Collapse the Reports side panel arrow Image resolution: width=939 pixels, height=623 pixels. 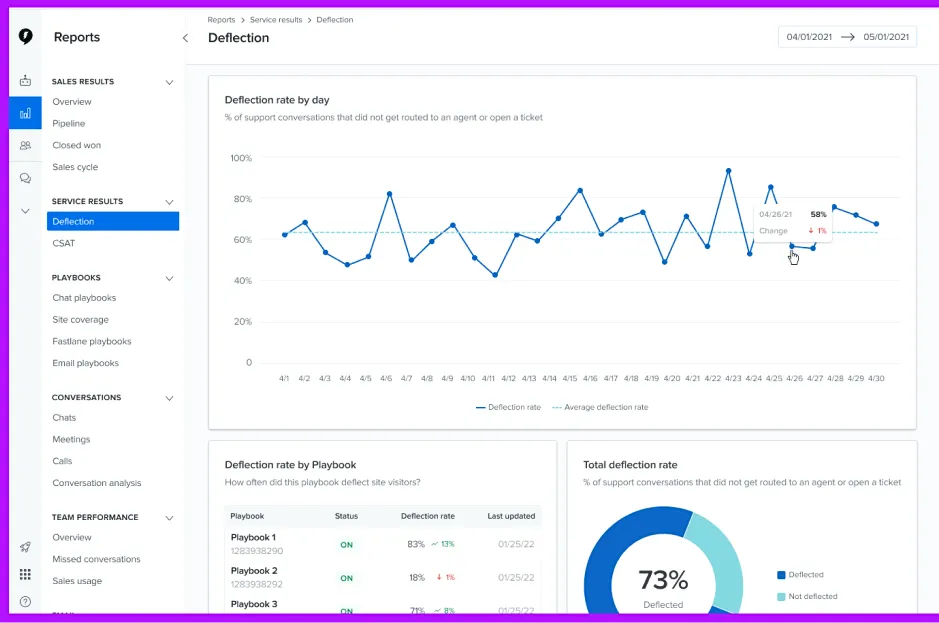pos(185,38)
